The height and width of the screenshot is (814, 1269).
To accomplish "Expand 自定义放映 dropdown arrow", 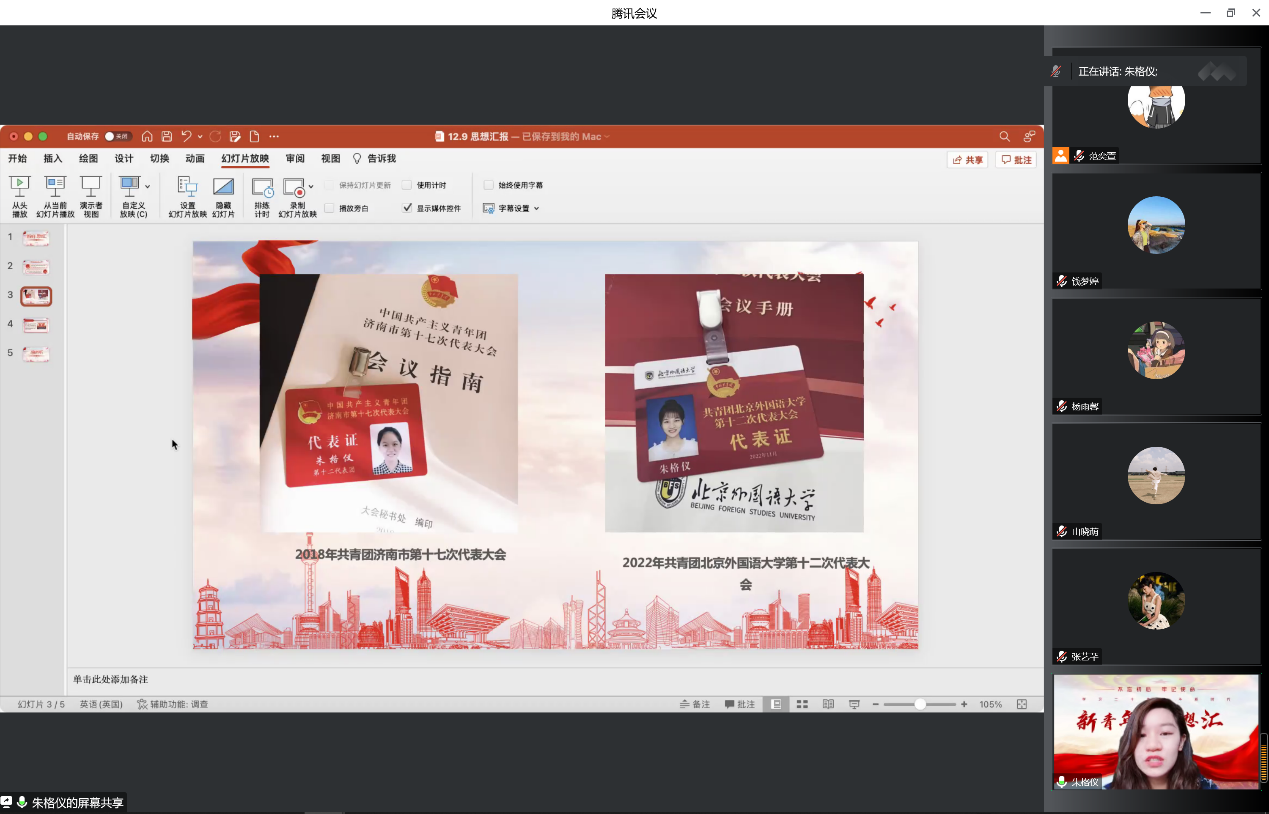I will (148, 186).
